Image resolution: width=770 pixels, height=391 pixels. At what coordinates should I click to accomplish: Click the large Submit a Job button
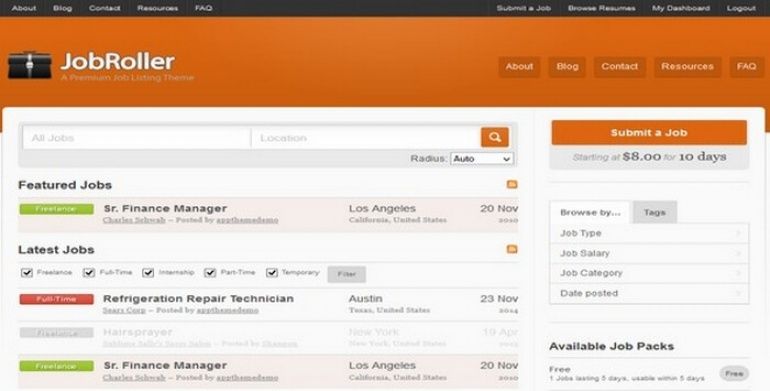coord(649,133)
